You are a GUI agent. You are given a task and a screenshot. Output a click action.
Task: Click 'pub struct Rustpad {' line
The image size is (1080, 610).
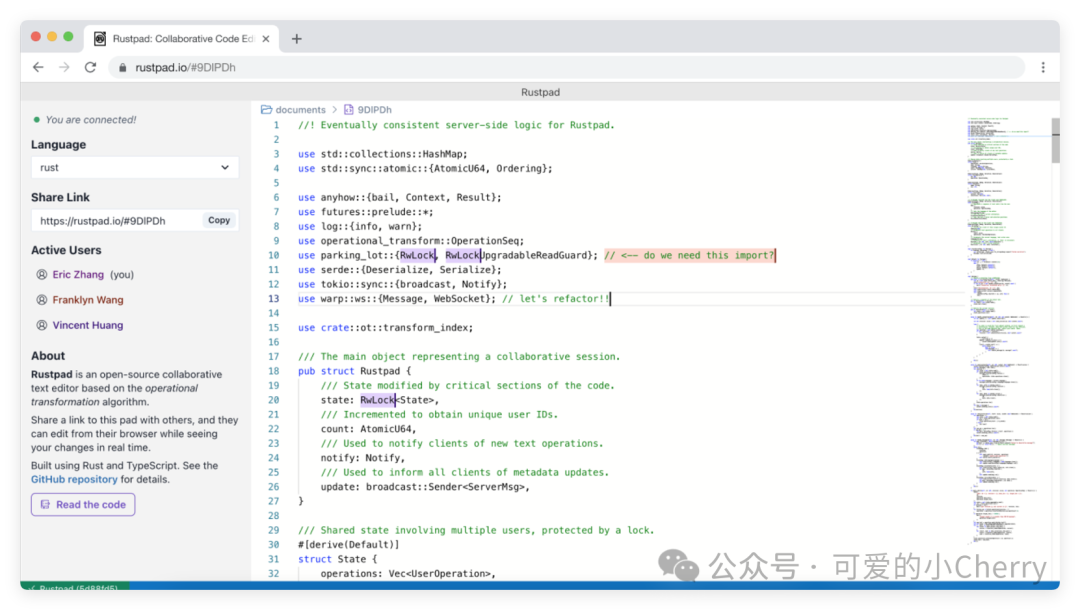(354, 371)
